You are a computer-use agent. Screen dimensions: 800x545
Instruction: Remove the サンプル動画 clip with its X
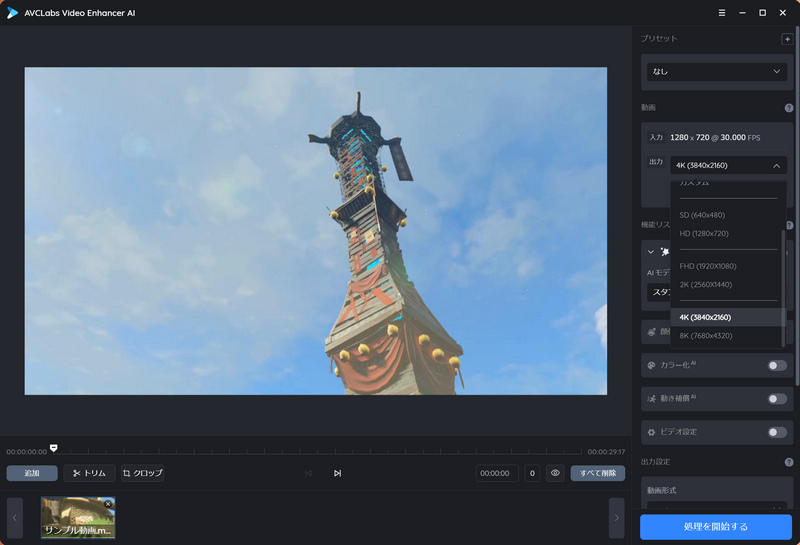108,504
